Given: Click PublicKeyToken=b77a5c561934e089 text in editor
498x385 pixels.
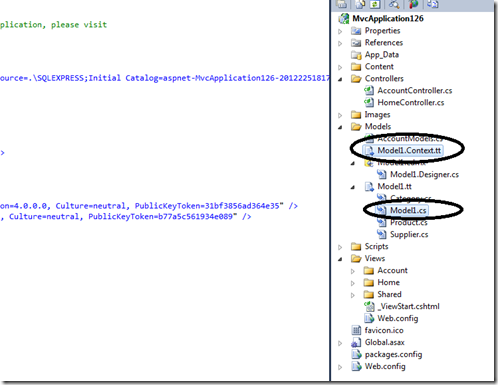Looking at the screenshot, I should click(160, 217).
